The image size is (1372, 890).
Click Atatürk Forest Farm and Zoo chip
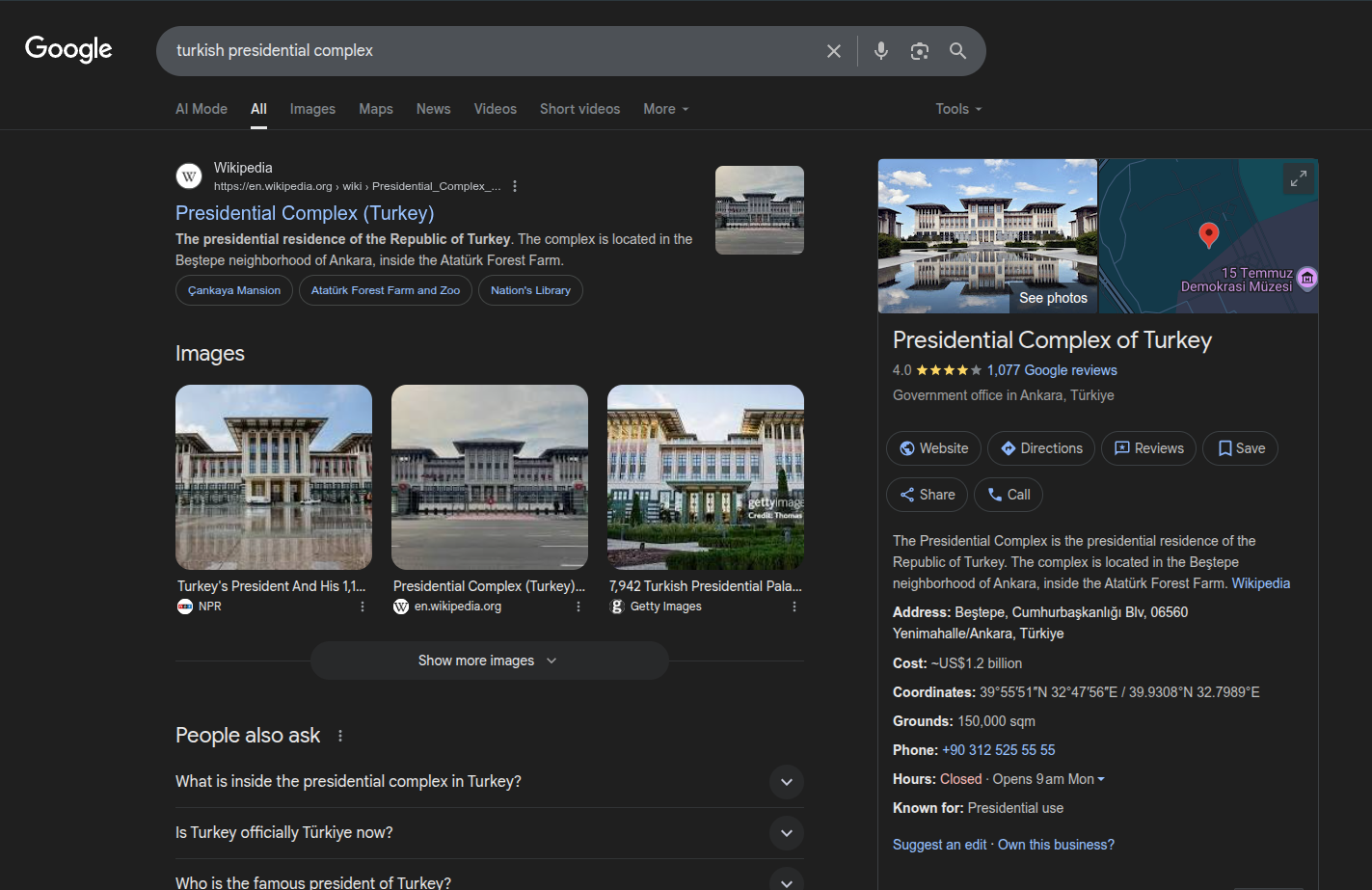coord(386,290)
